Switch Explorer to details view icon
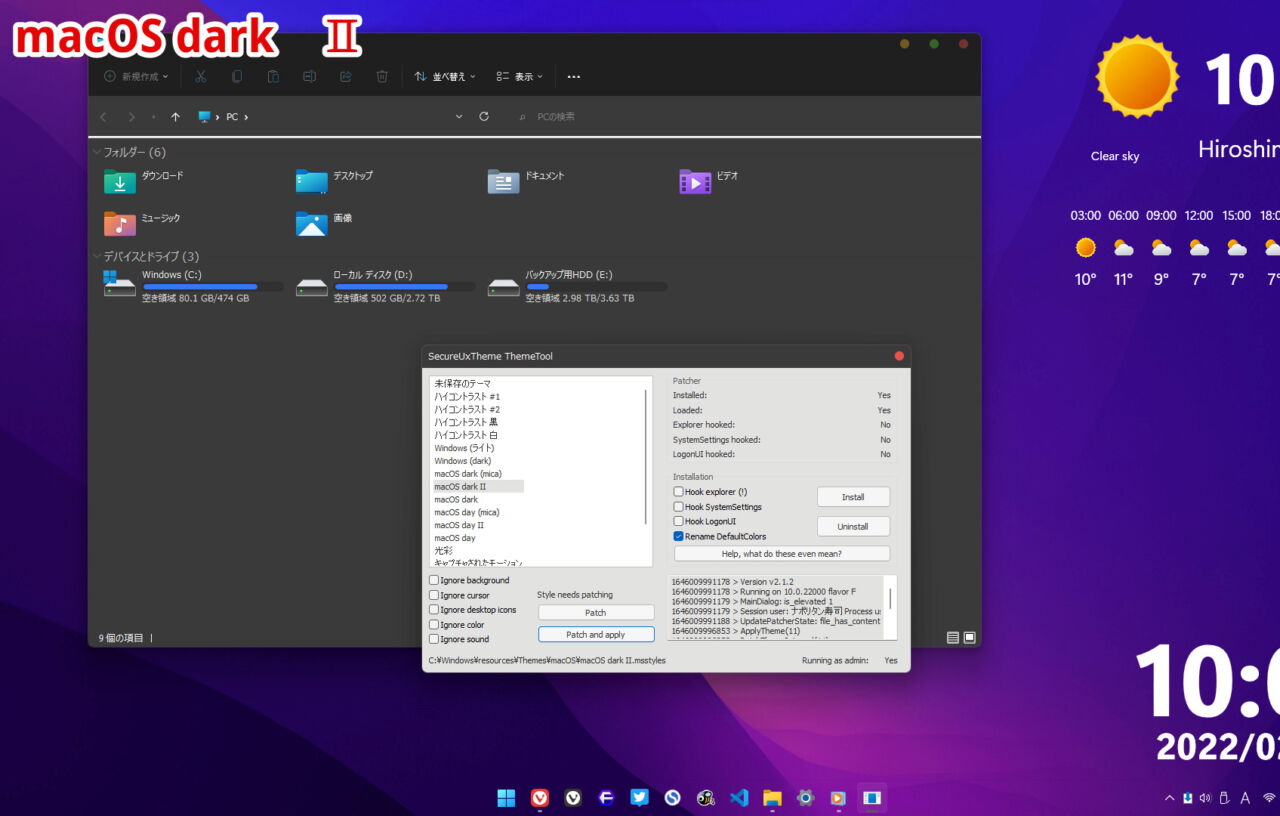Screen dimensions: 1280x816 click(953, 638)
